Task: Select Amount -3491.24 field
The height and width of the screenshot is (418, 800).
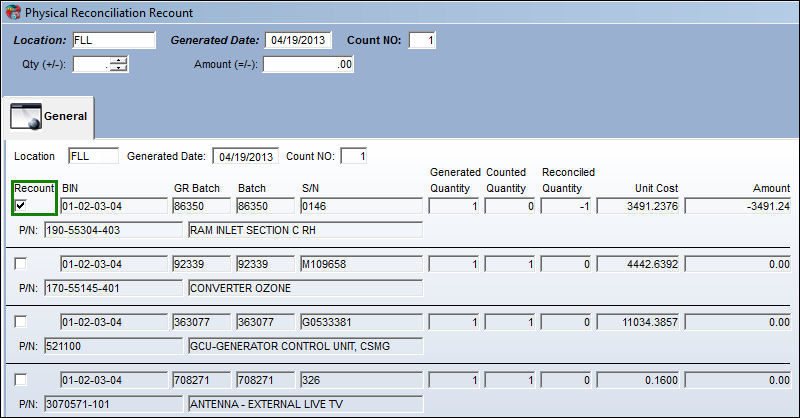Action: point(738,206)
